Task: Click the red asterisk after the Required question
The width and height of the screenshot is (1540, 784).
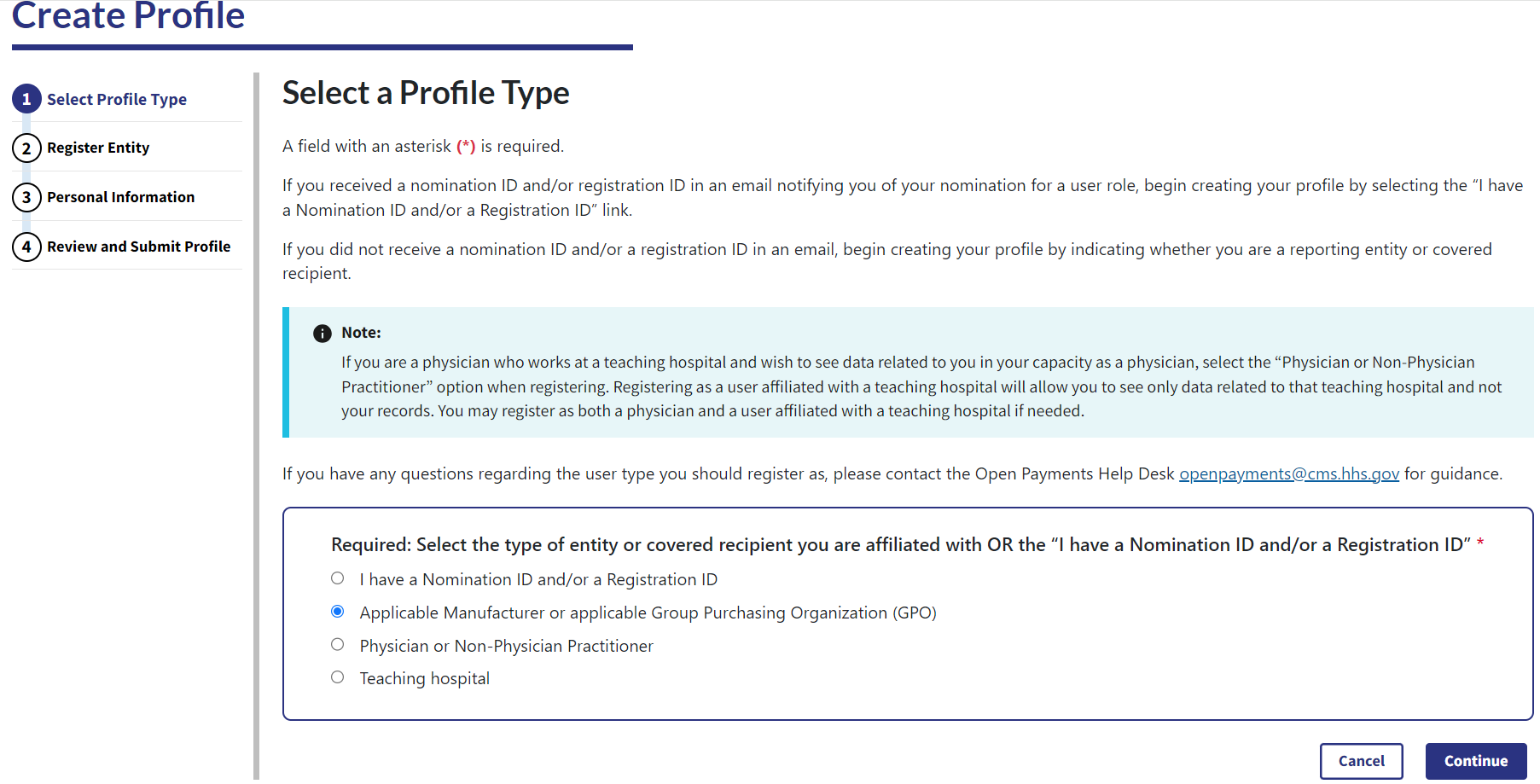Action: 1480,543
